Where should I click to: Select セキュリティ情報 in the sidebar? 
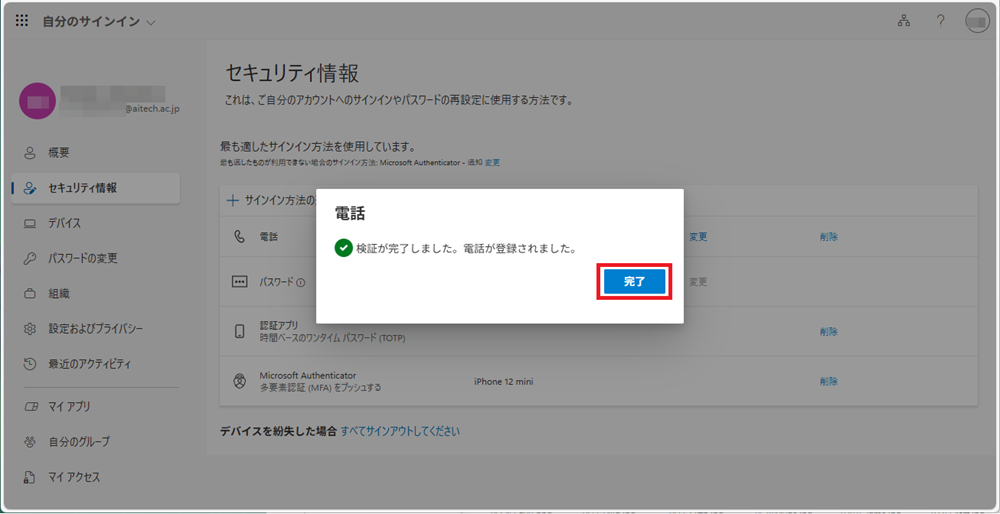82,188
